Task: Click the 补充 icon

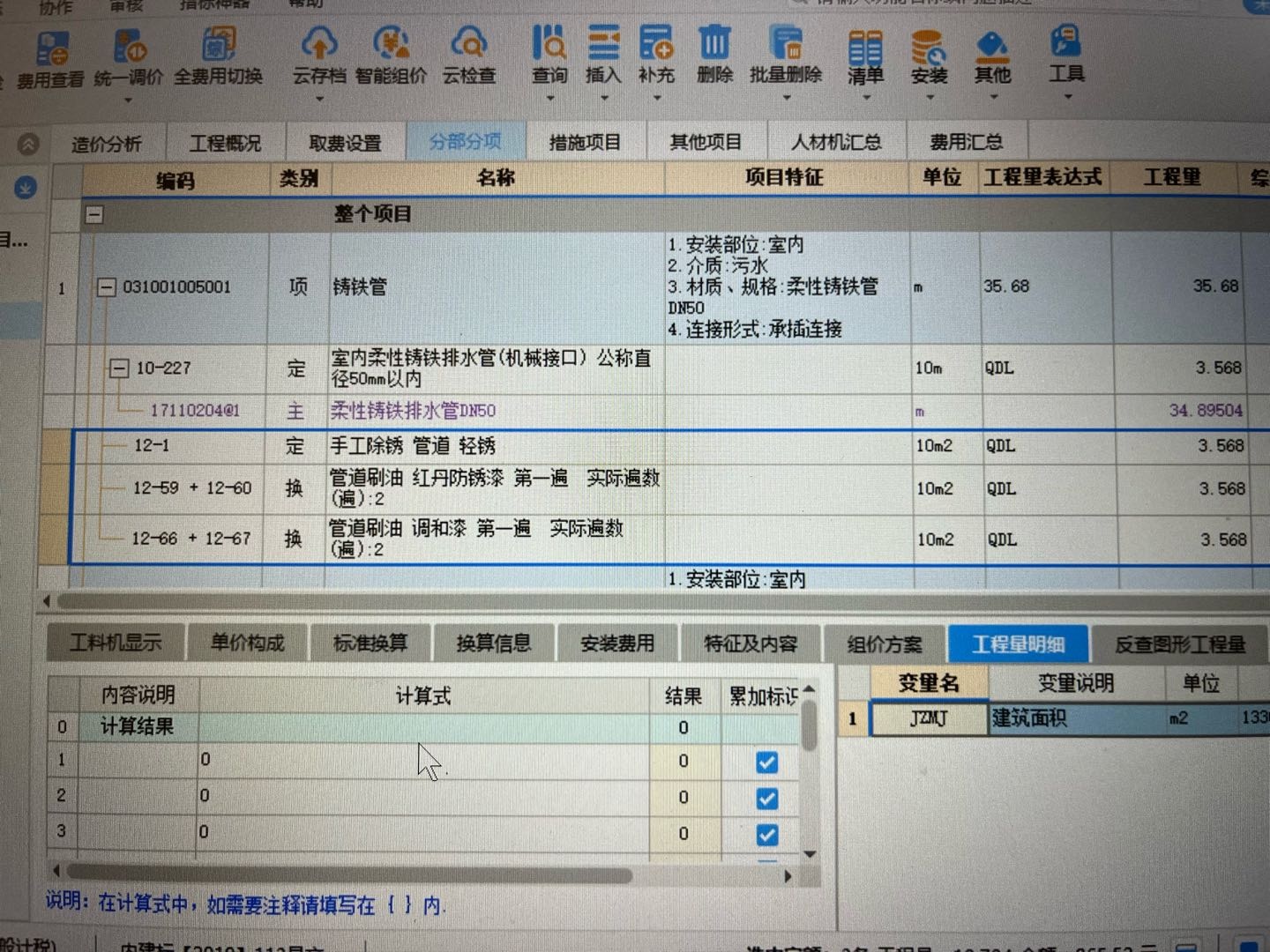Action: pyautogui.click(x=656, y=42)
